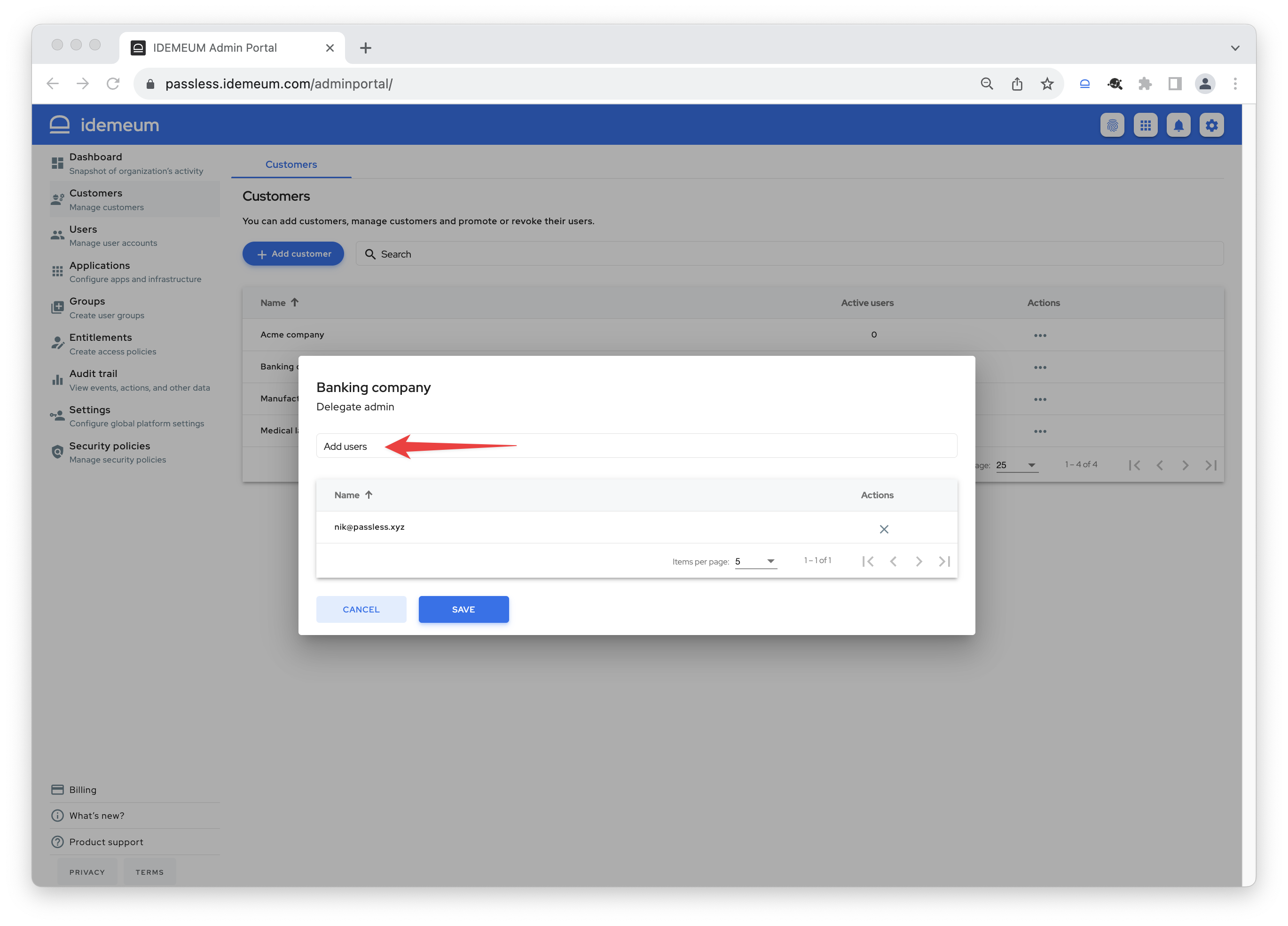
Task: Select IDEMEUM Admin Portal browser tab
Action: pyautogui.click(x=232, y=47)
